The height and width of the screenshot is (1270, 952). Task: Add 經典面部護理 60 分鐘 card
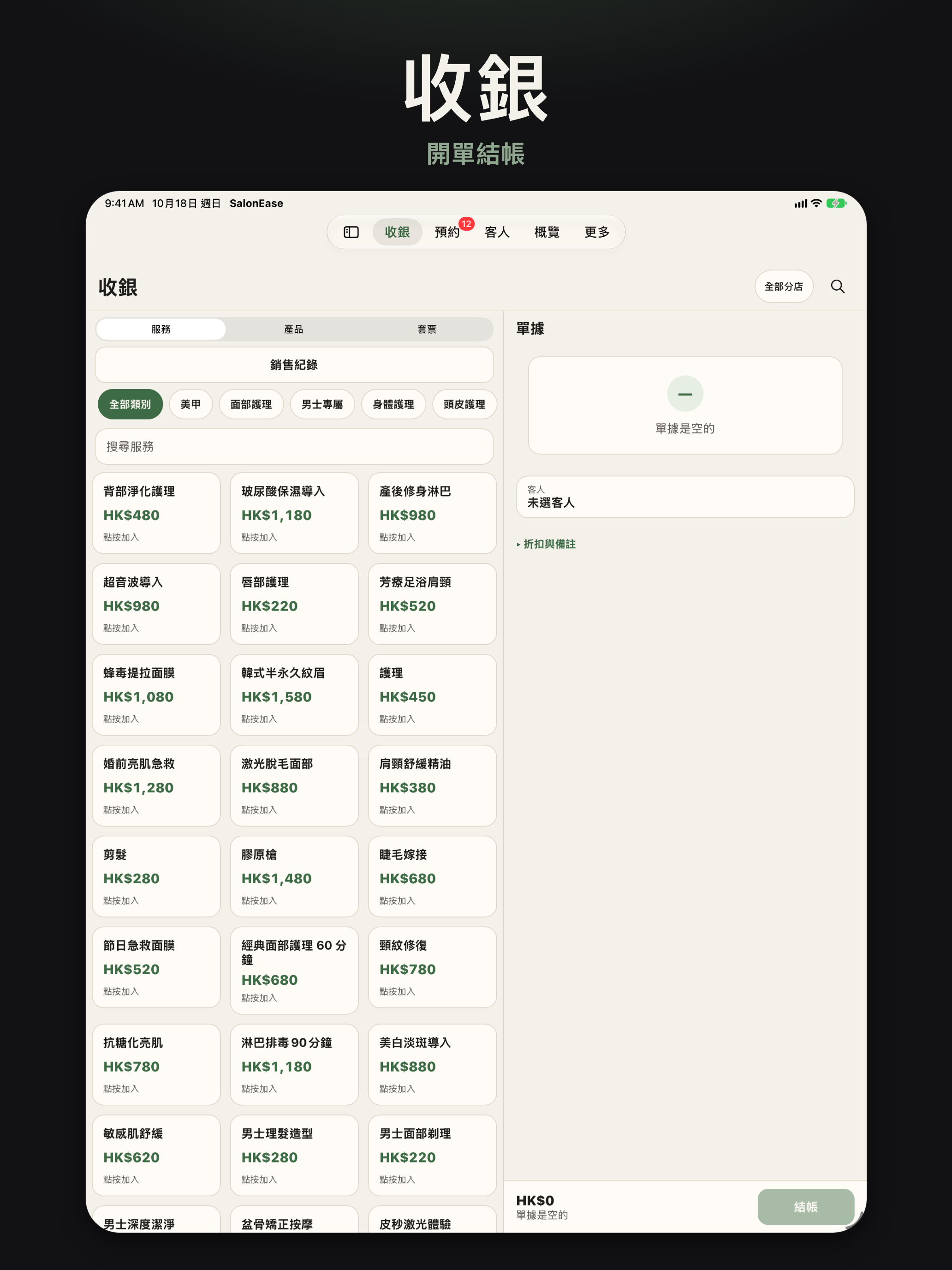pos(294,970)
